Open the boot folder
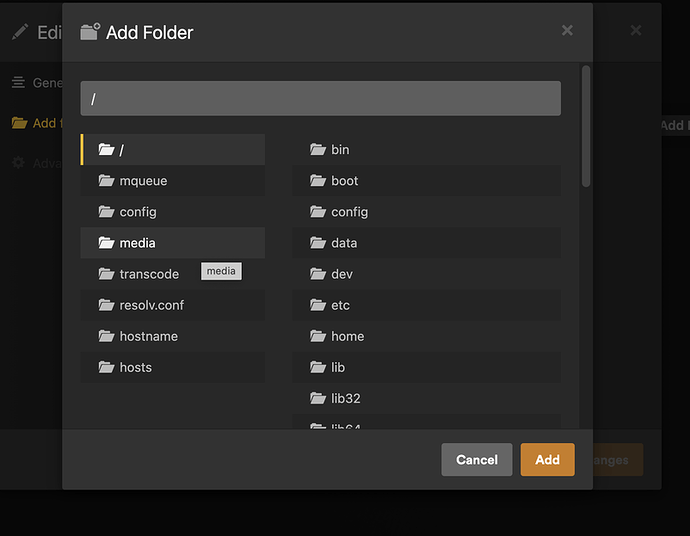 point(426,181)
